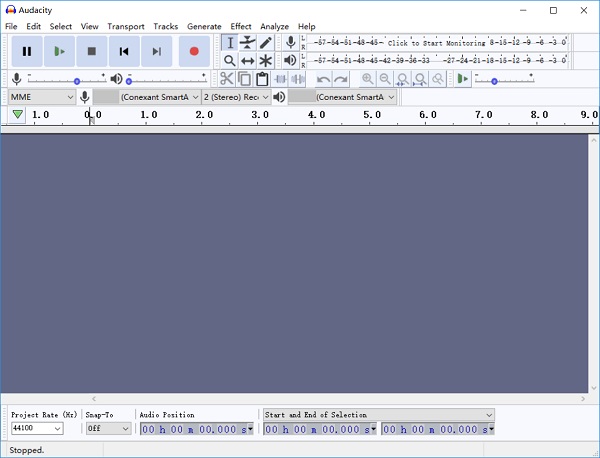Open the Tracks menu
Viewport: 600px width, 458px height.
166,26
